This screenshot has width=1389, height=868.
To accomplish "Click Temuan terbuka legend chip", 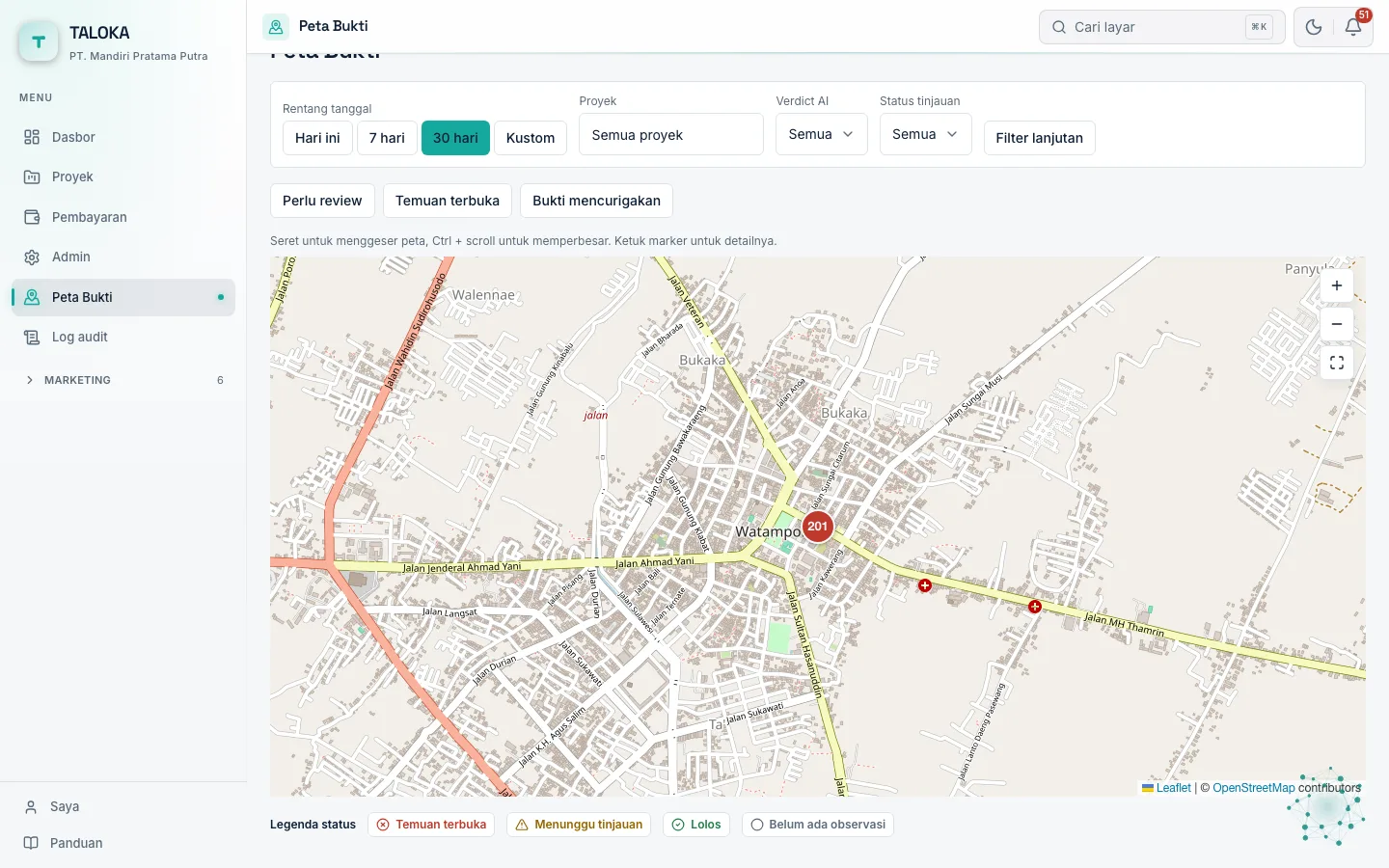I will 431,825.
